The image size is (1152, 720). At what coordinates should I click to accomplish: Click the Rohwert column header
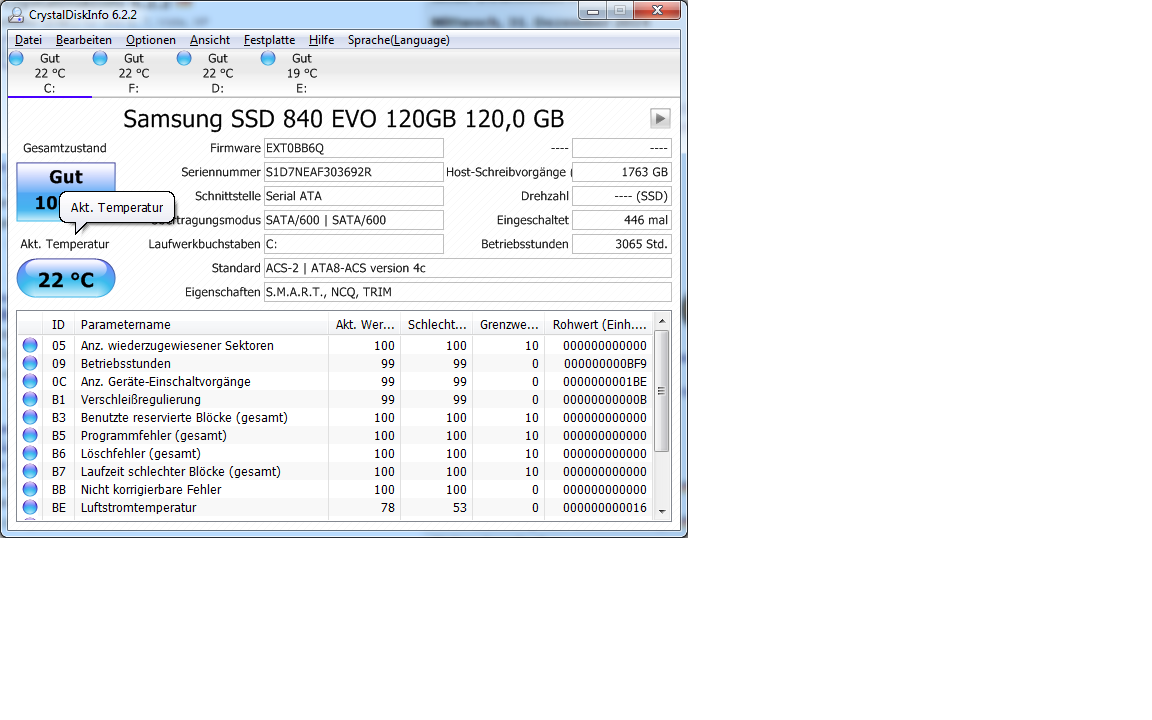point(599,325)
